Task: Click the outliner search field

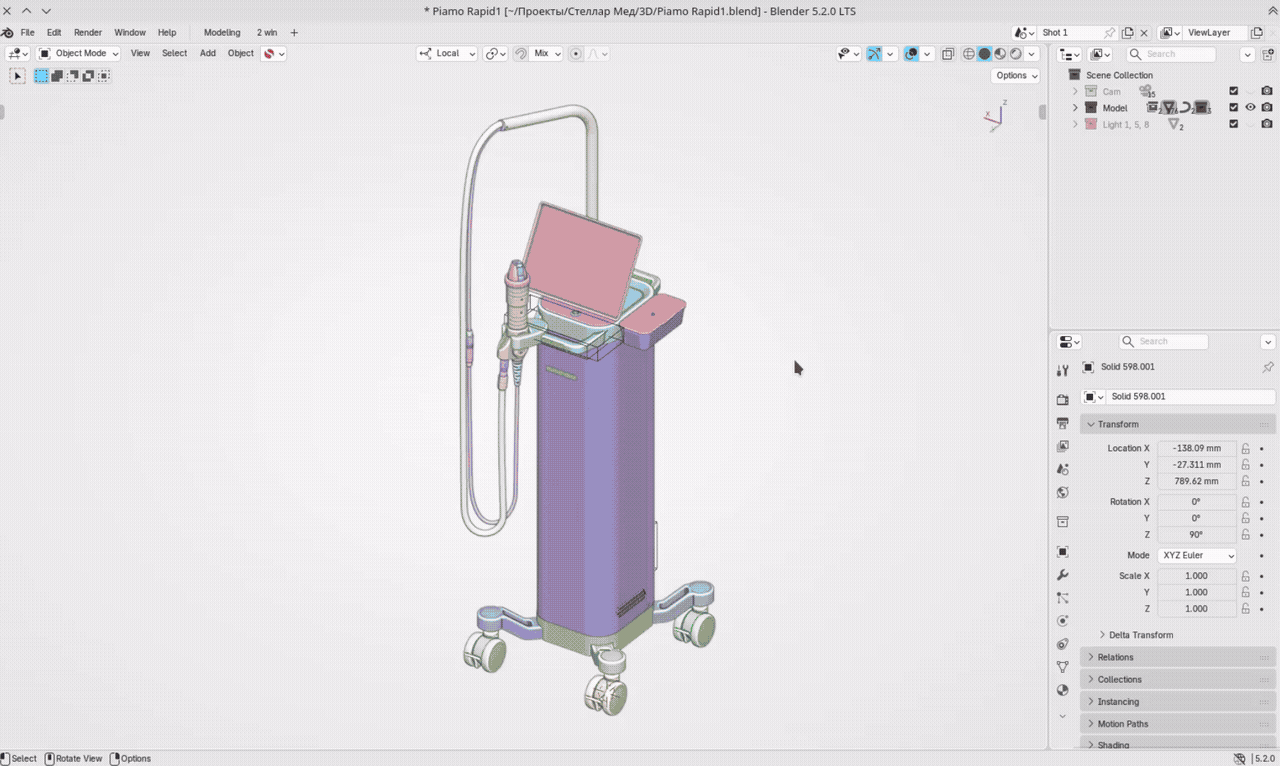Action: [x=1171, y=54]
